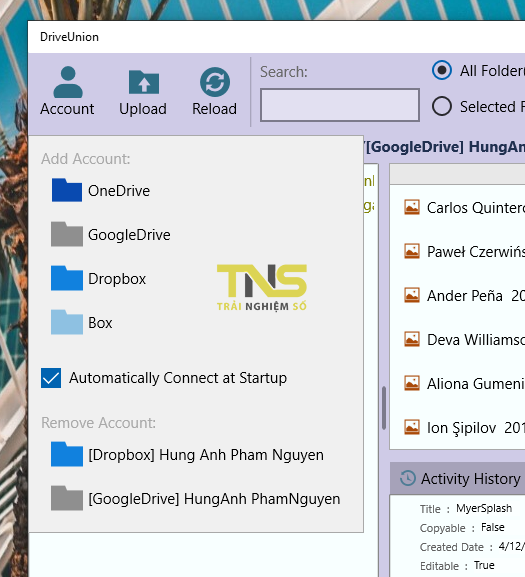This screenshot has height=577, width=525.
Task: Select the Deva Williamson file name
Action: tap(476, 340)
